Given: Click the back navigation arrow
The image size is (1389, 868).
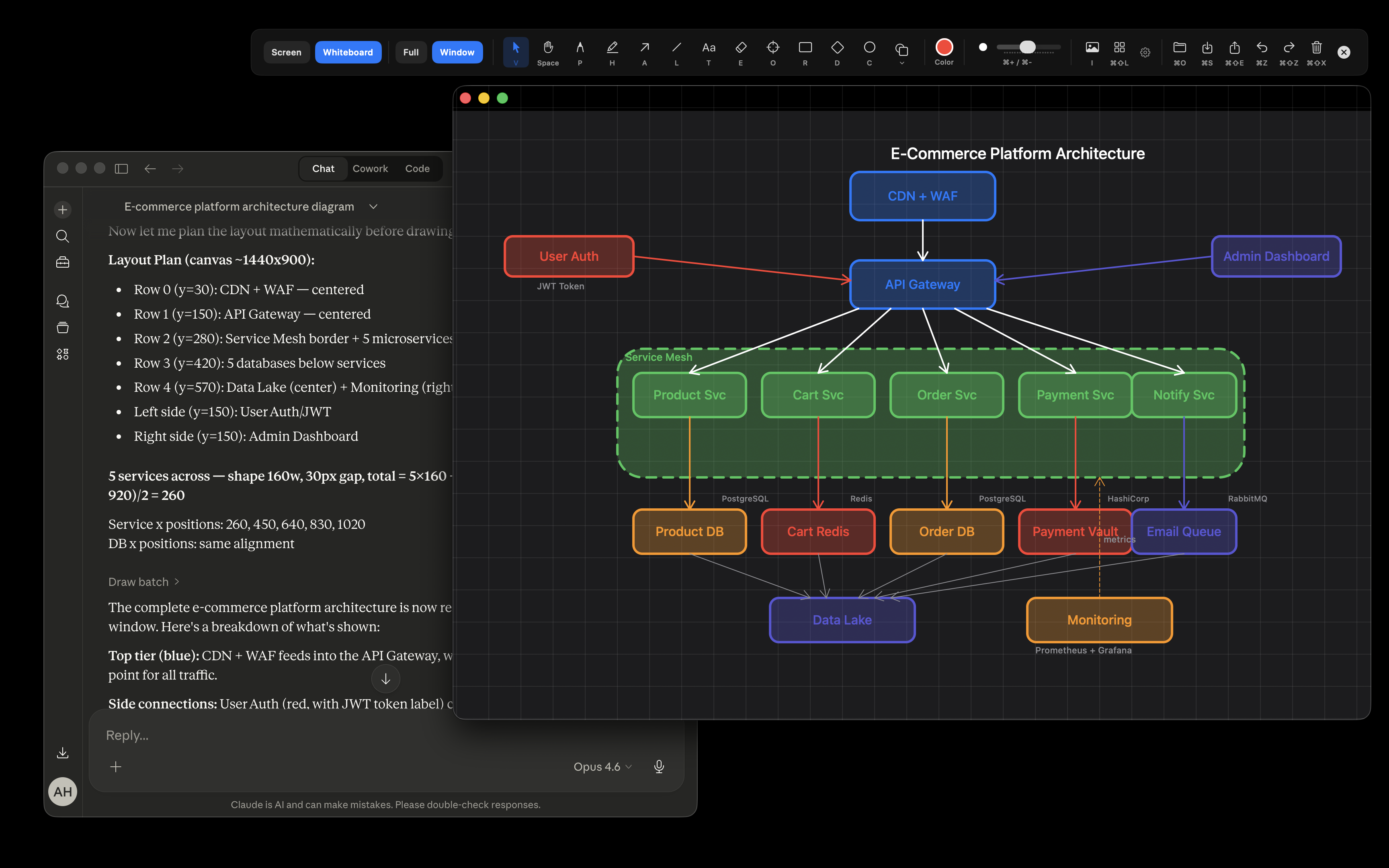Looking at the screenshot, I should pyautogui.click(x=150, y=168).
